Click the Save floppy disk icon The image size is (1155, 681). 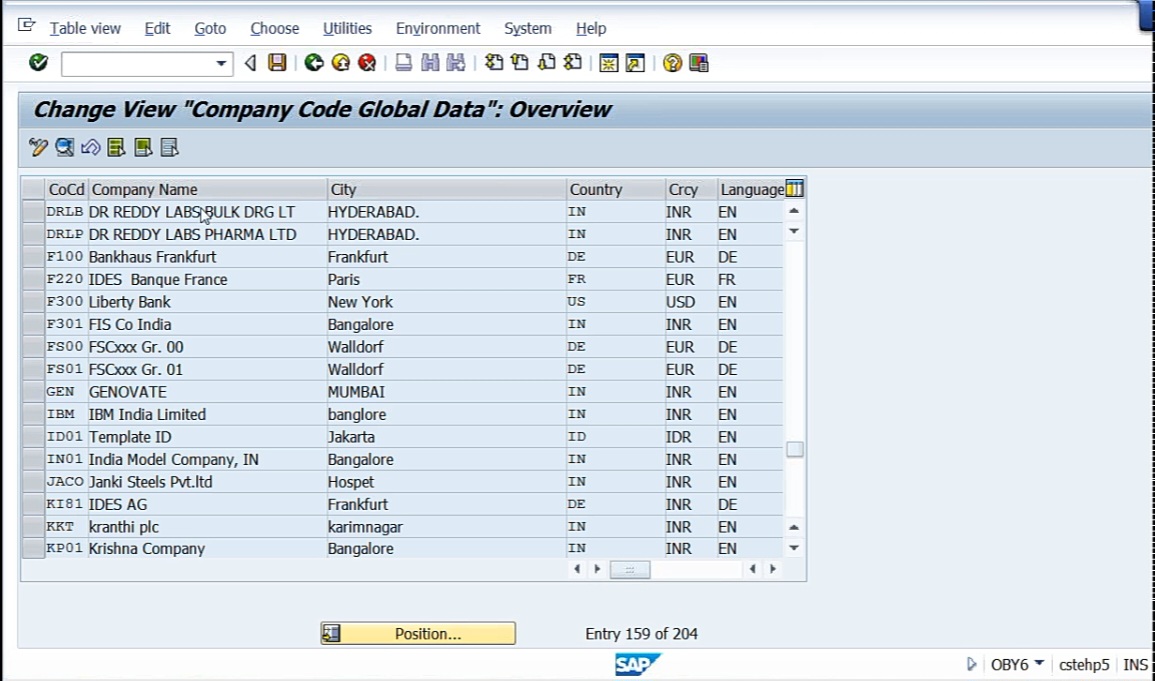click(x=277, y=63)
